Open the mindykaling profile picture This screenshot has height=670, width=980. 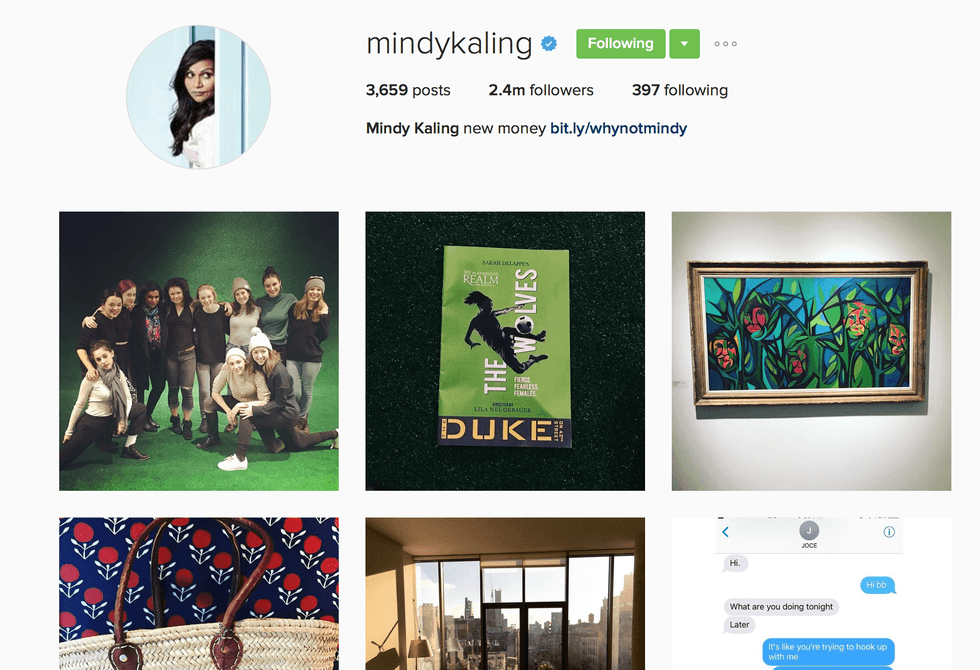click(198, 97)
